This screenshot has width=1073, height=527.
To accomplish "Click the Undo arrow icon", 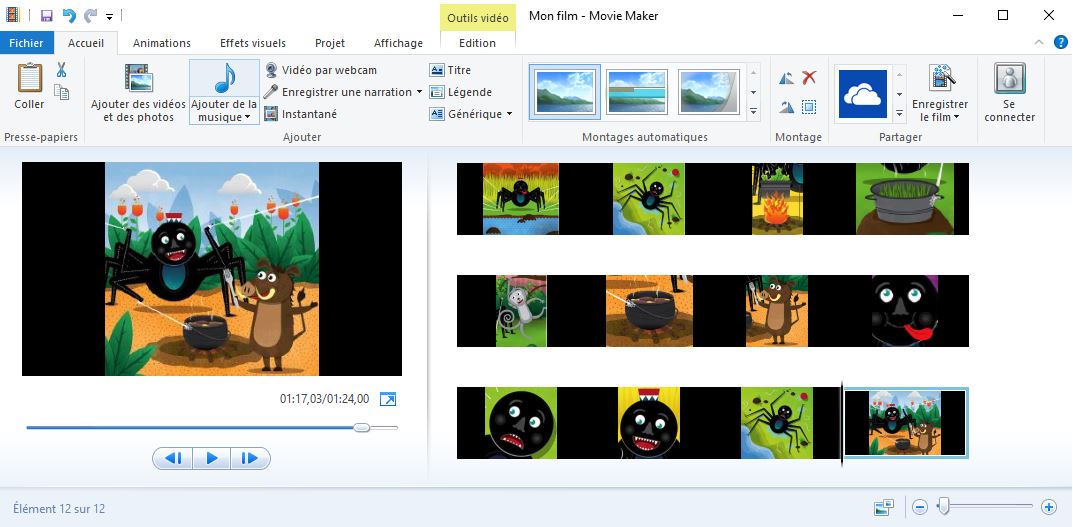I will pos(68,15).
